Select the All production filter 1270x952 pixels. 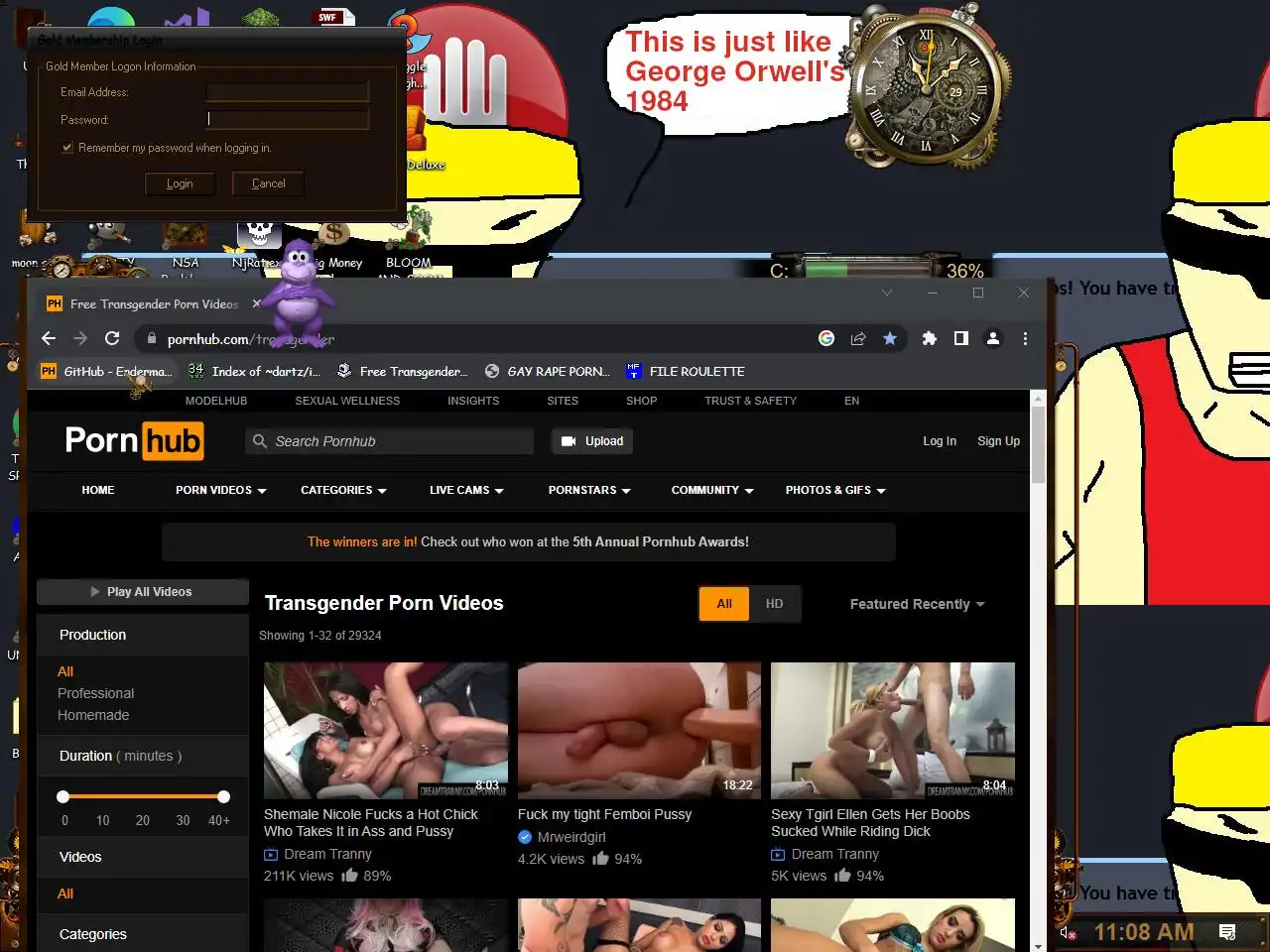tap(65, 671)
